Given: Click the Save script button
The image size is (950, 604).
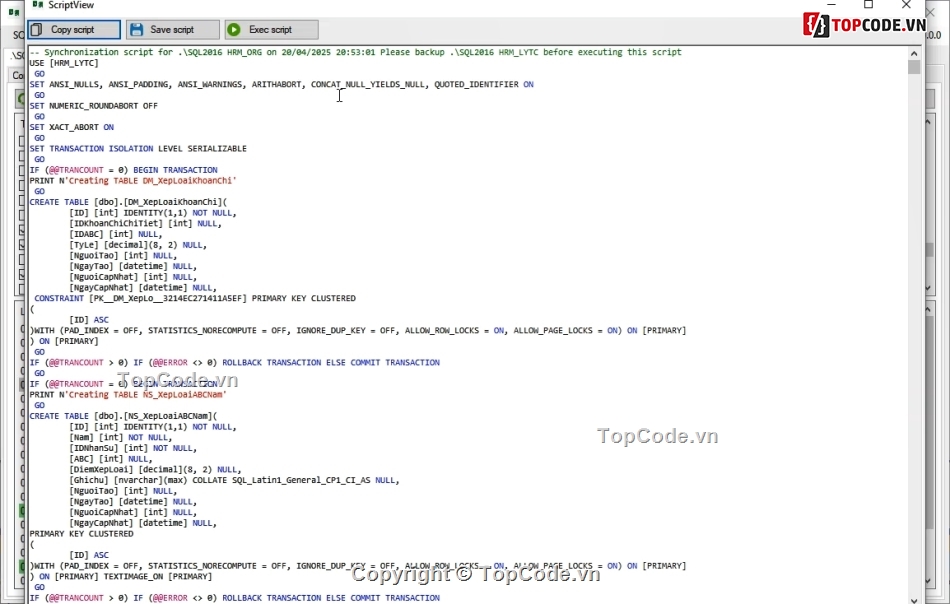Looking at the screenshot, I should (173, 30).
